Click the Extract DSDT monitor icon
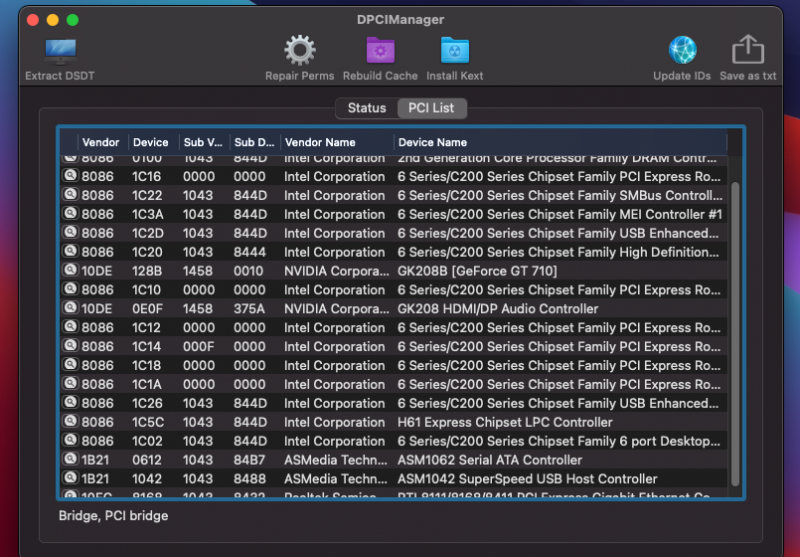 [x=60, y=52]
